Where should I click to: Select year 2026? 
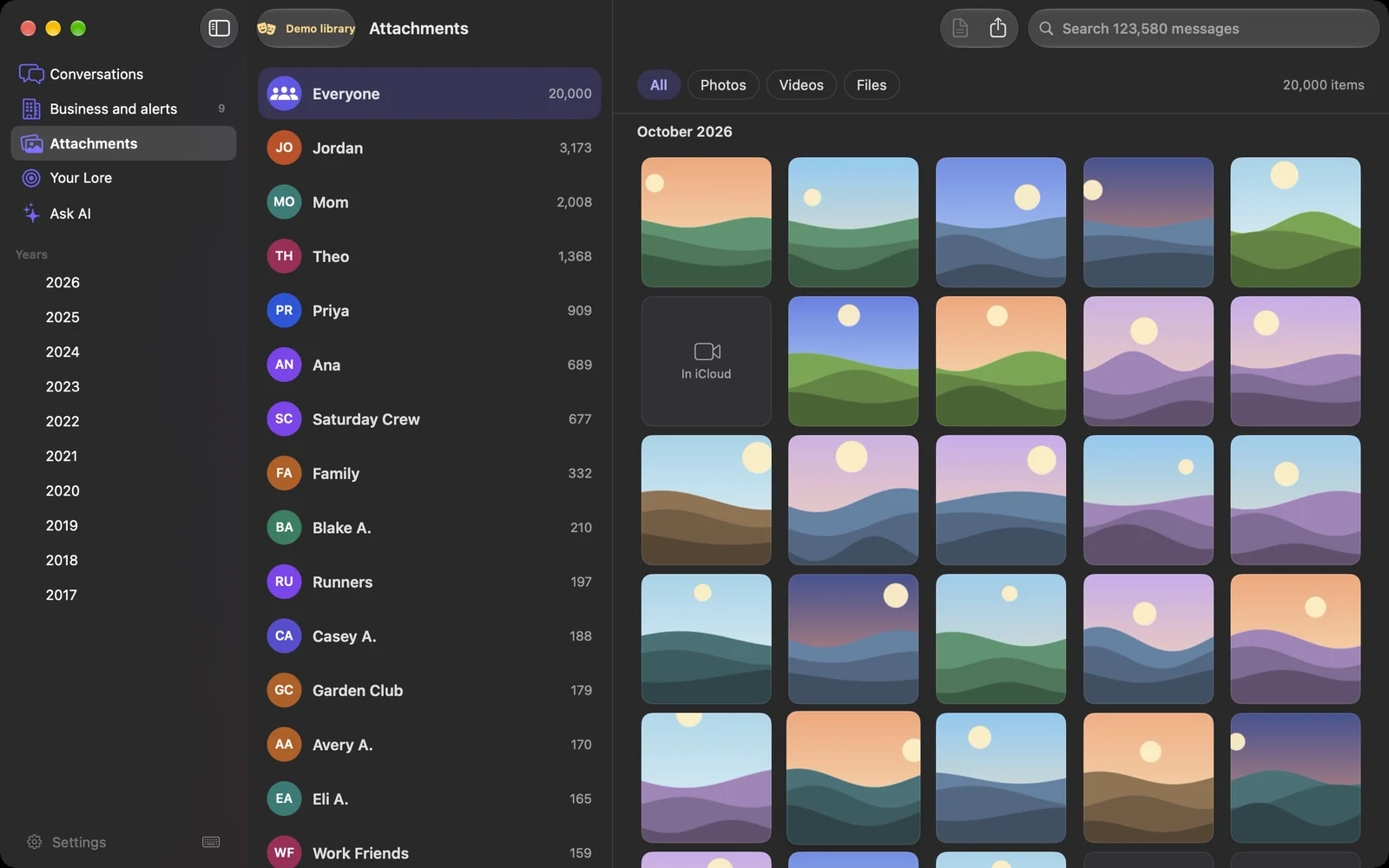(x=63, y=283)
